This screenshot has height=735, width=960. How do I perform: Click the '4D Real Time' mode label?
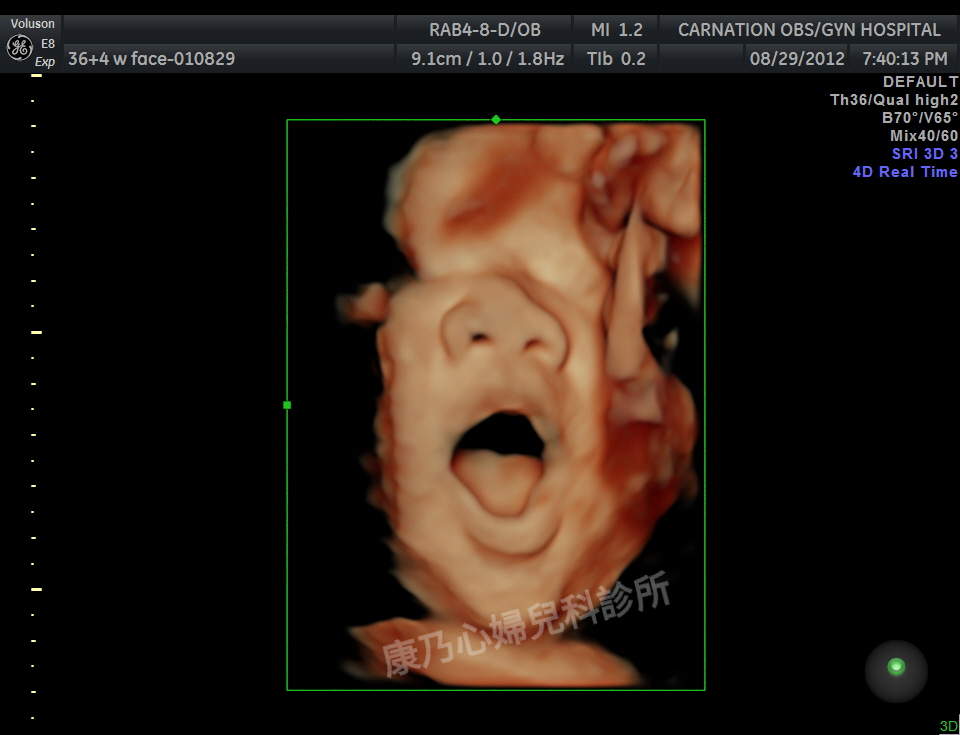905,172
